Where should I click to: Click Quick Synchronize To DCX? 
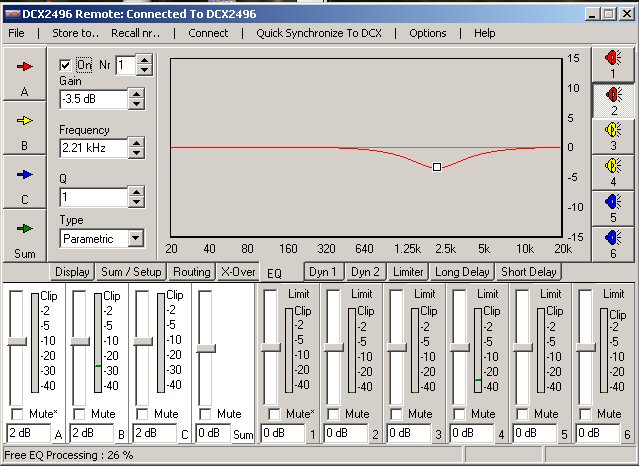pyautogui.click(x=319, y=33)
